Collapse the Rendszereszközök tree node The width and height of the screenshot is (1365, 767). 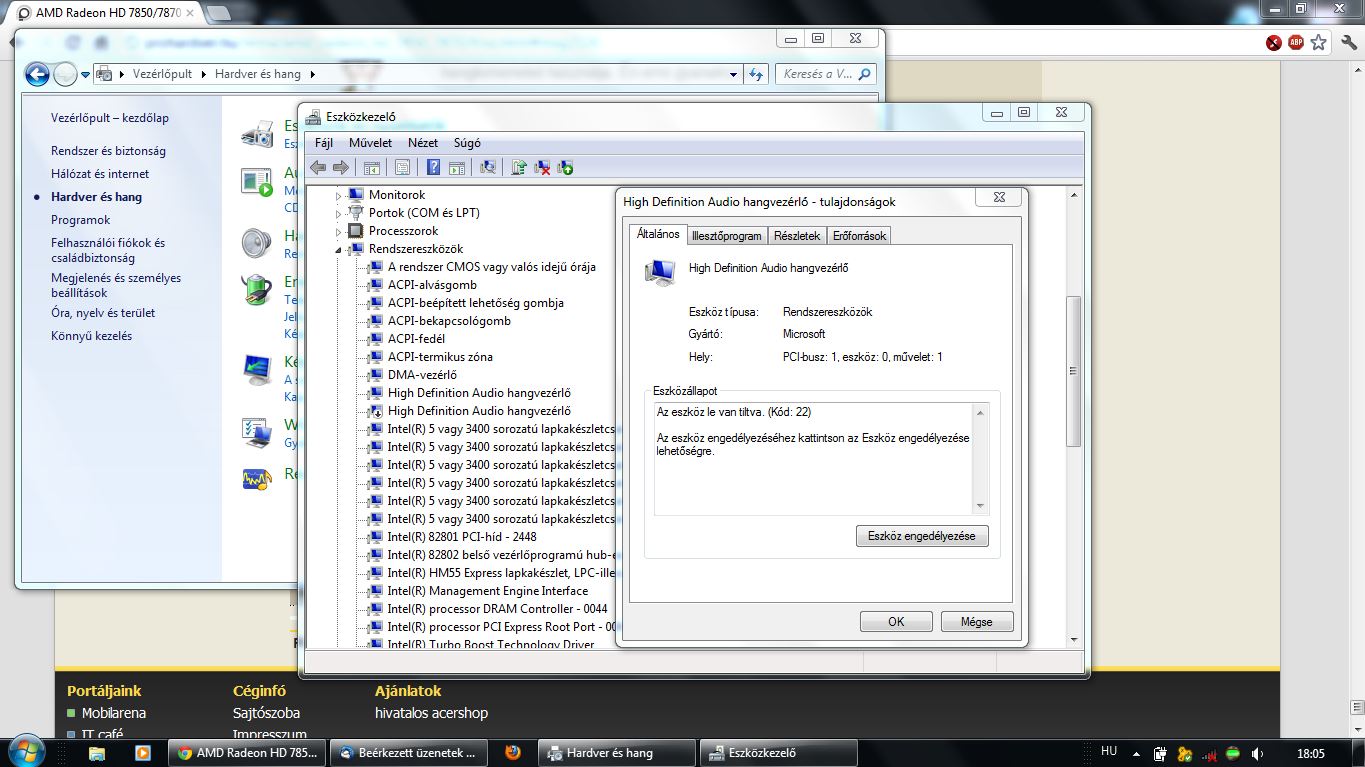pos(338,249)
